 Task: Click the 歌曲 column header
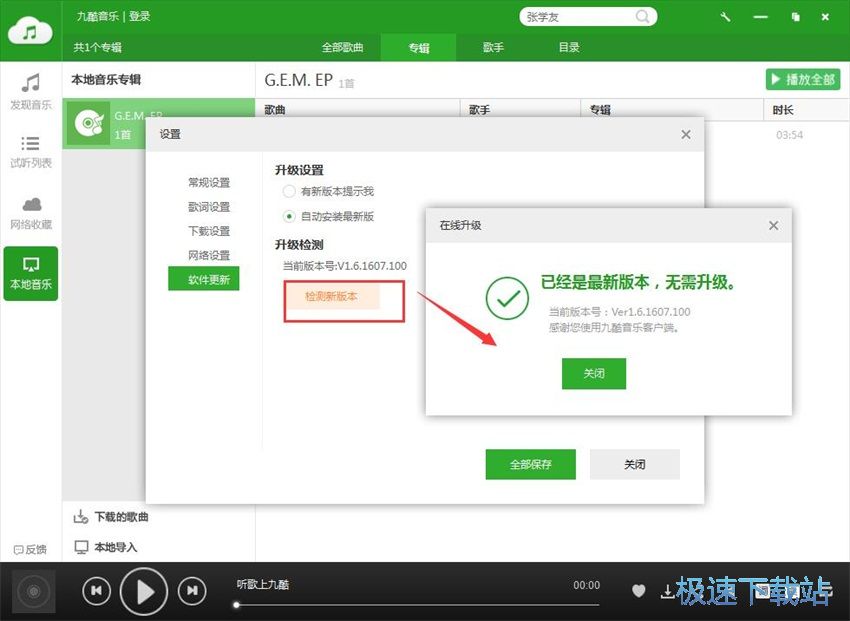[357, 110]
